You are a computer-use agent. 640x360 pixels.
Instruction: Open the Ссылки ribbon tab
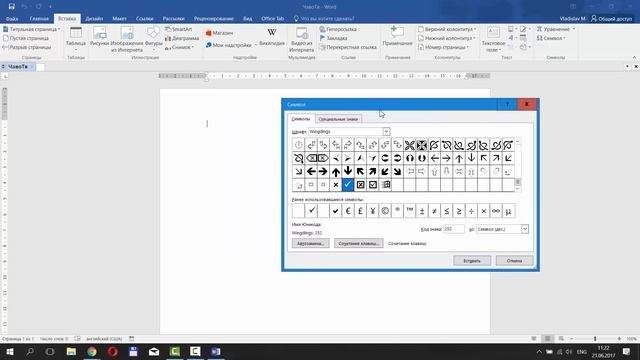(x=144, y=18)
